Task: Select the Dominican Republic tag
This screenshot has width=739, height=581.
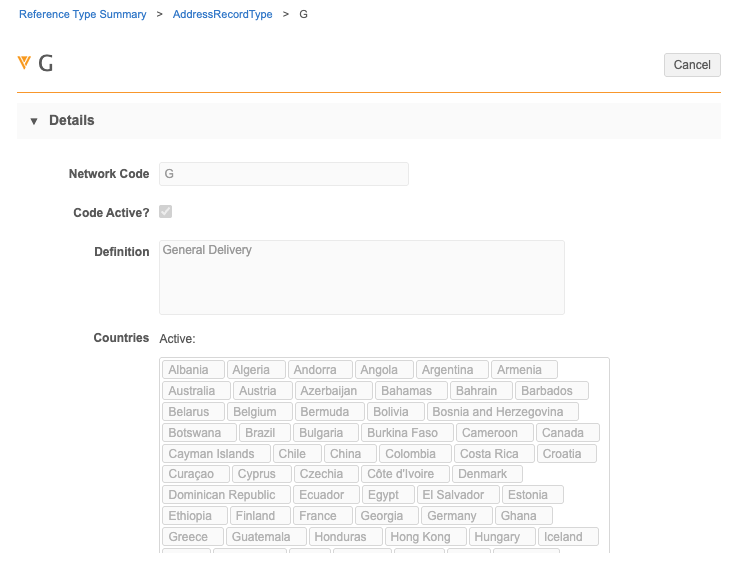Action: click(222, 495)
